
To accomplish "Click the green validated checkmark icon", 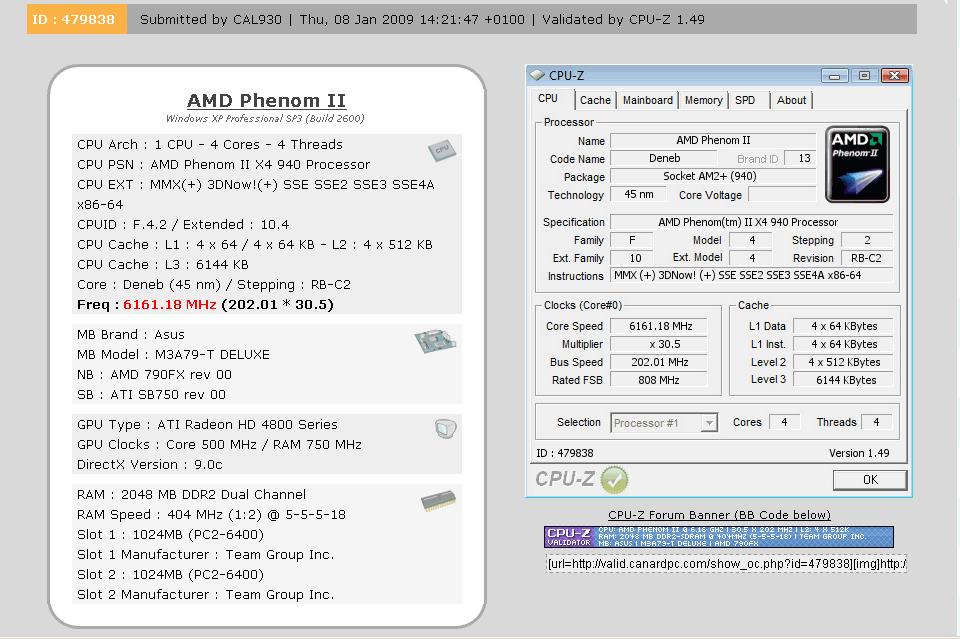I will click(614, 479).
